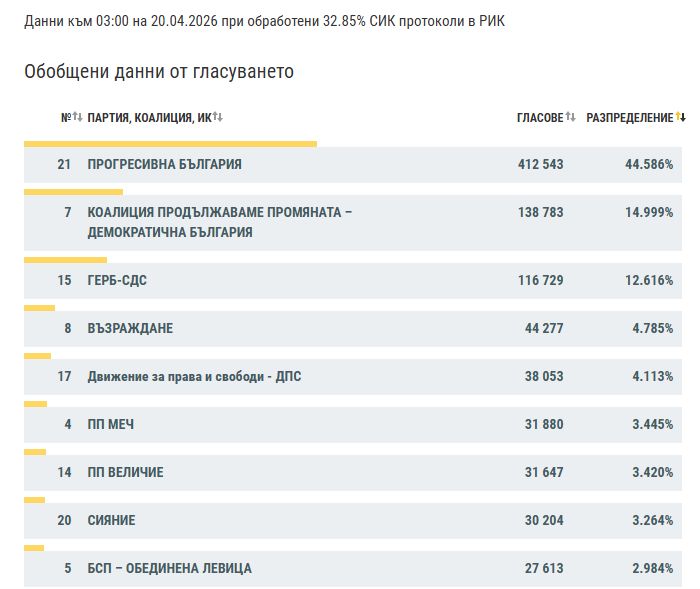This screenshot has width=700, height=589.
Task: Click КОАЛИЦИЯ ПРОДЪЛЖАВАМЕ ПРОМЯНАТА – ДЕМОКРАТИЧНА БЪЛГАРИЯ
Action: (220, 222)
